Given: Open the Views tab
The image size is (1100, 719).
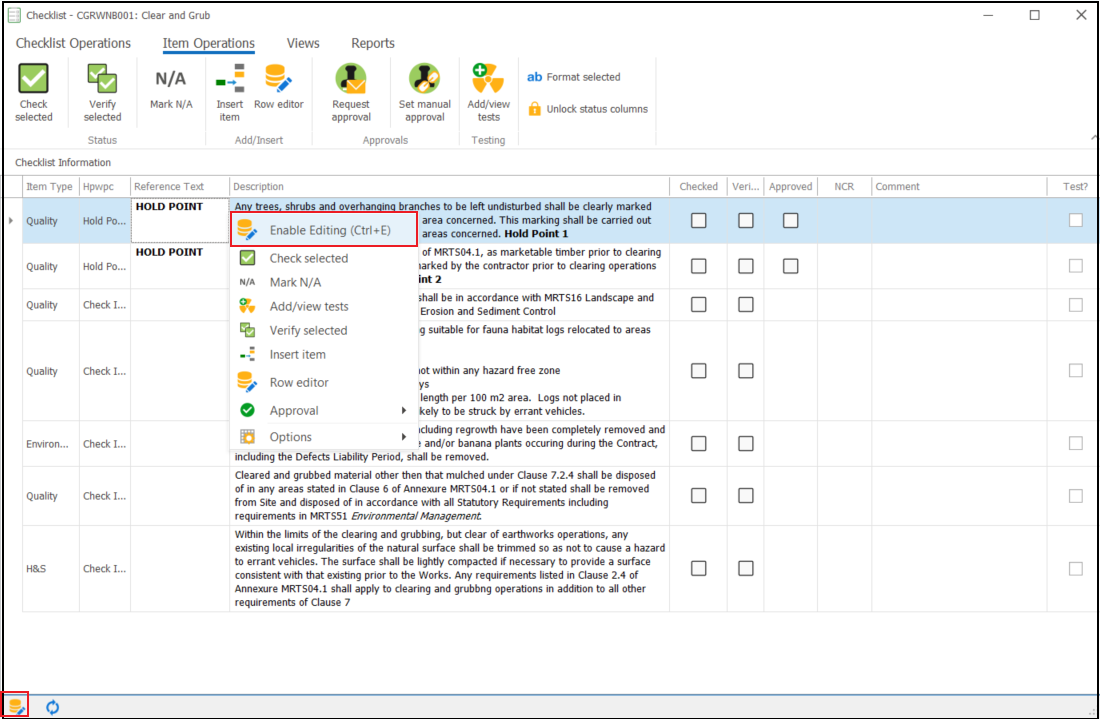Looking at the screenshot, I should coord(303,43).
